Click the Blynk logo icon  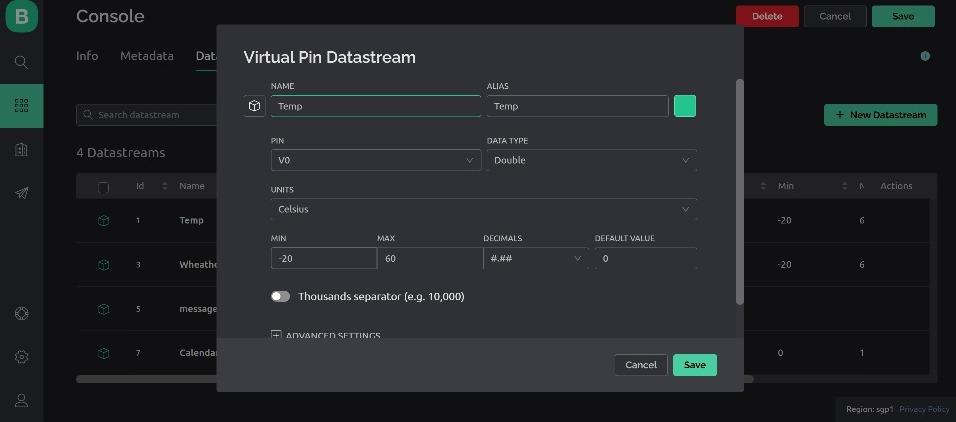pos(21,17)
